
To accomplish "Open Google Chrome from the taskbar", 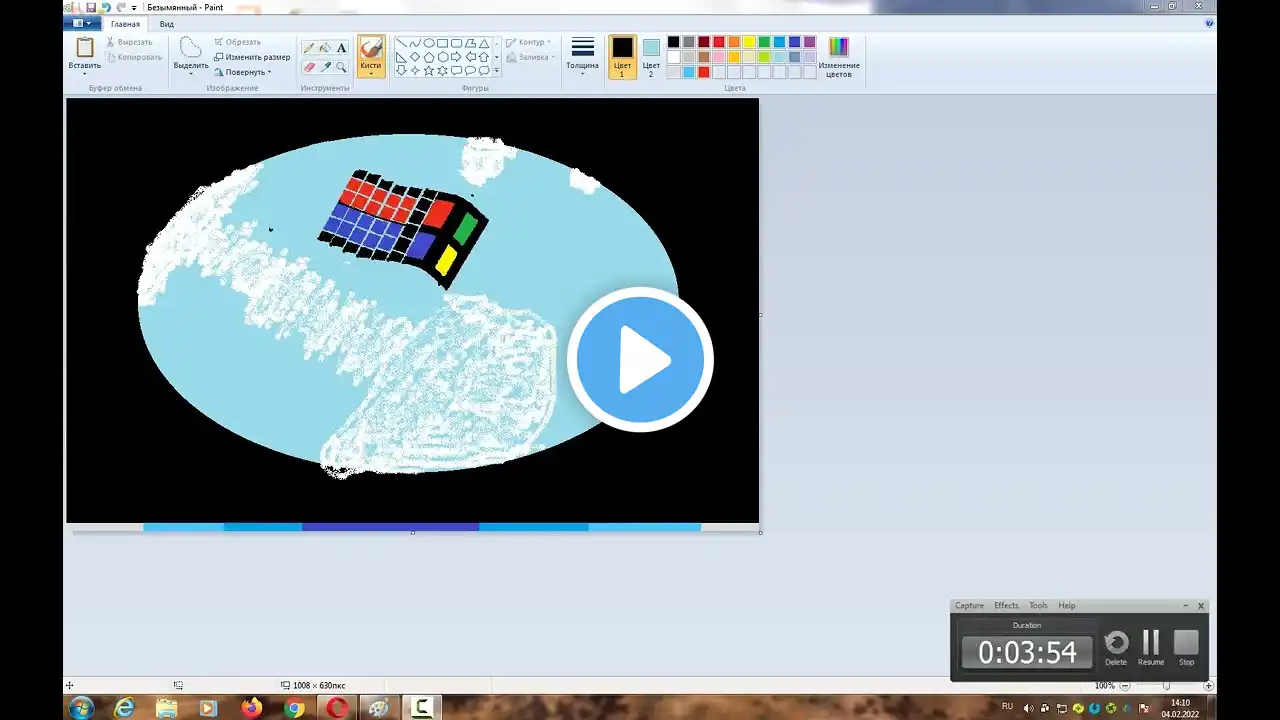I will click(x=294, y=708).
